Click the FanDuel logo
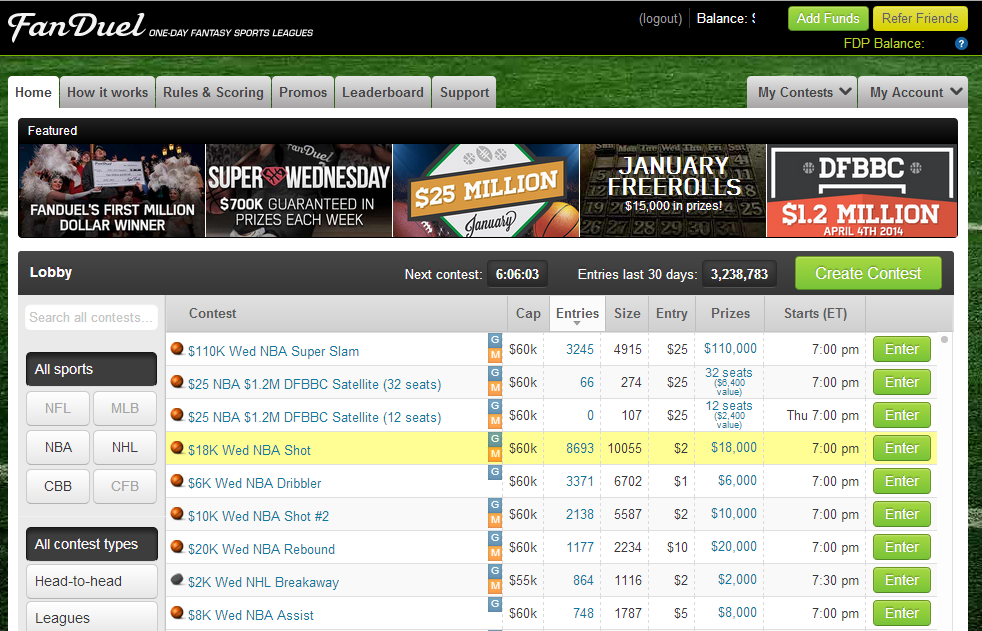 (77, 27)
